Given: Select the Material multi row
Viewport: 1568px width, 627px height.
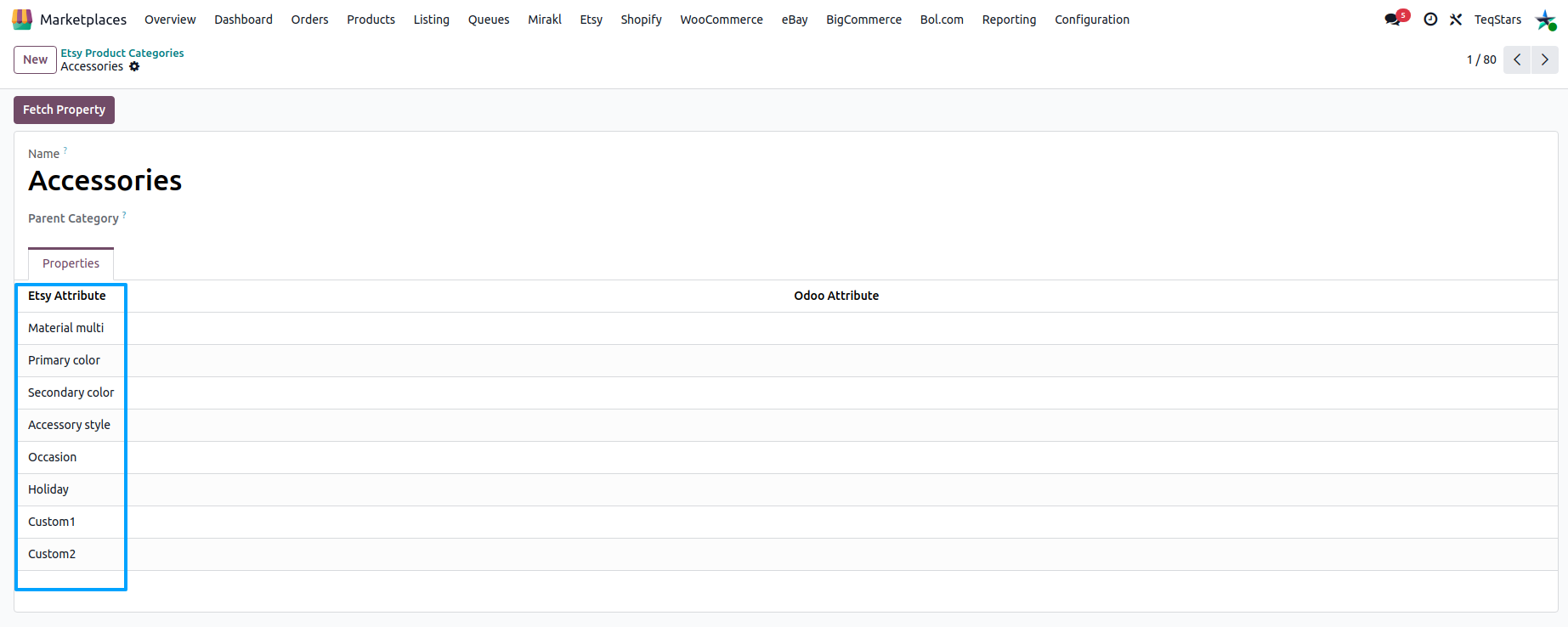Looking at the screenshot, I should pos(786,328).
